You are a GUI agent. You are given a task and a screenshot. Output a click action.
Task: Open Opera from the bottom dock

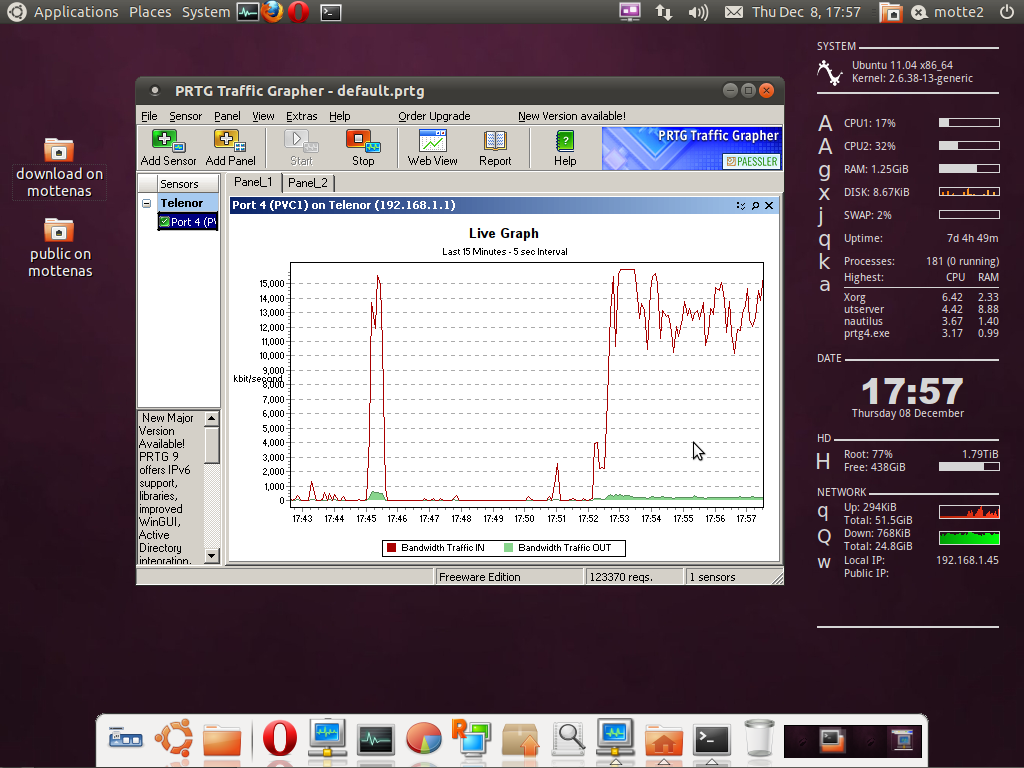(x=280, y=738)
